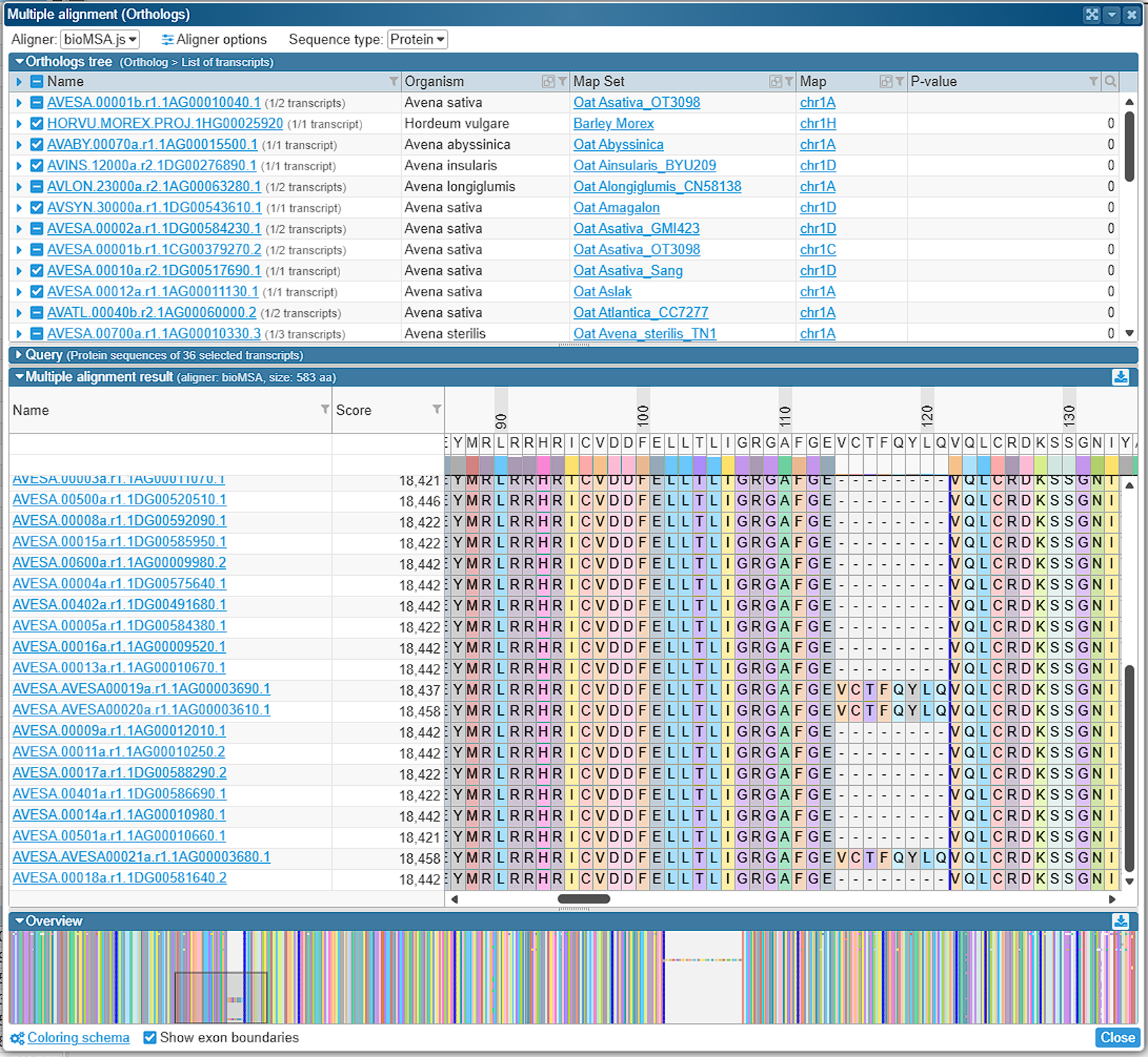Open Coloring schema link
This screenshot has width=1148, height=1057.
pos(79,1037)
